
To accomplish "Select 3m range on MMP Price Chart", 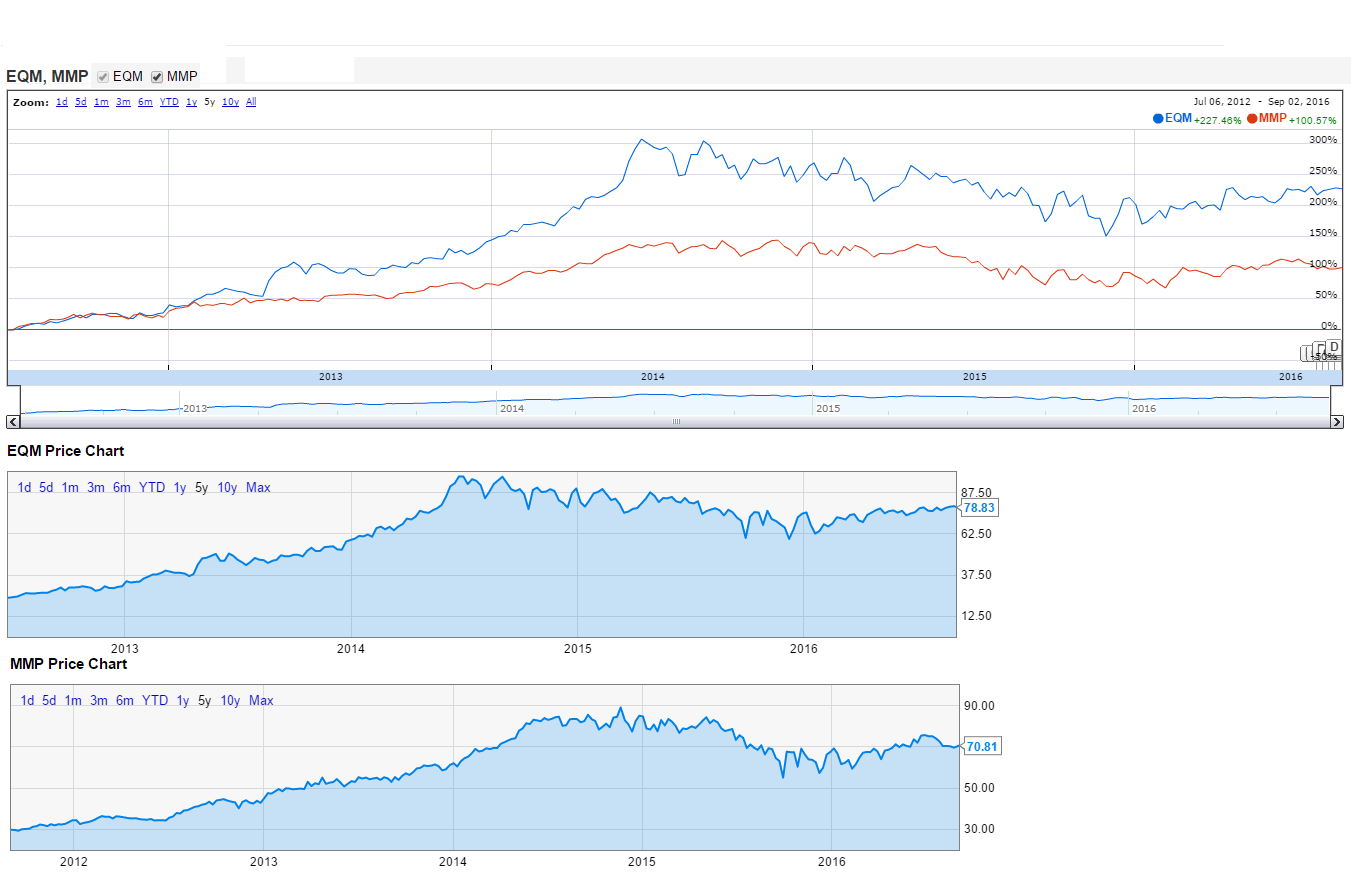I will point(99,701).
